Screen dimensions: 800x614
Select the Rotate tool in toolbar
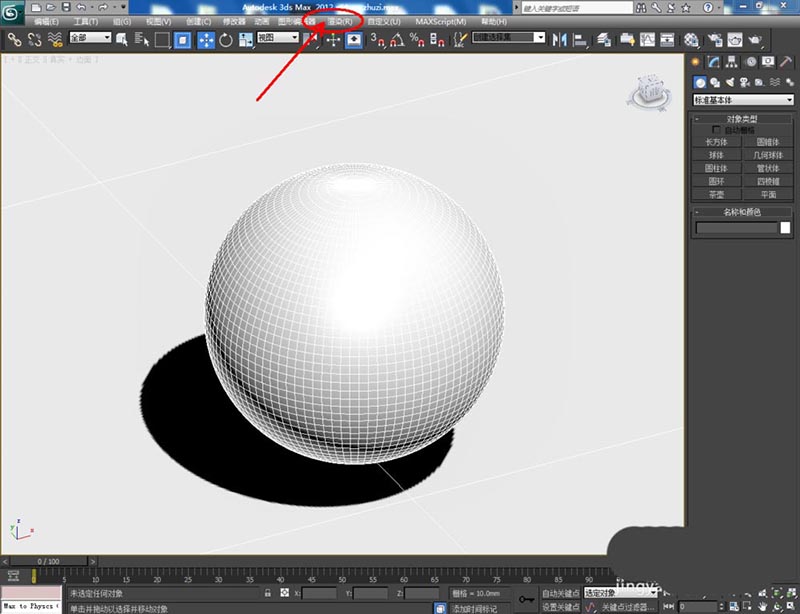226,40
